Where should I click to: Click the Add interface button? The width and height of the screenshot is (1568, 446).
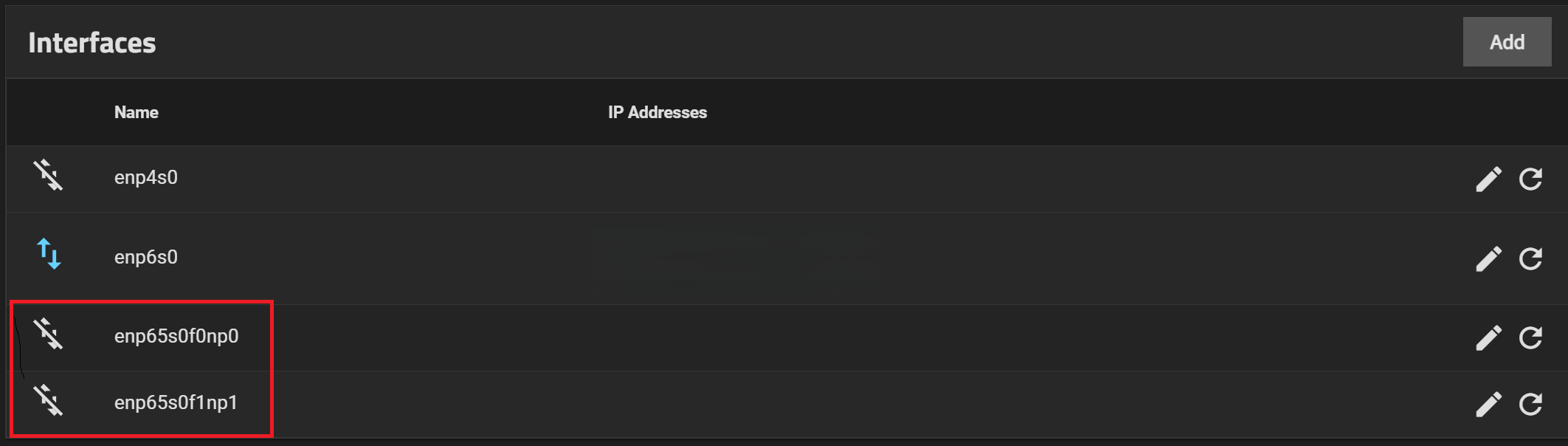tap(1507, 42)
